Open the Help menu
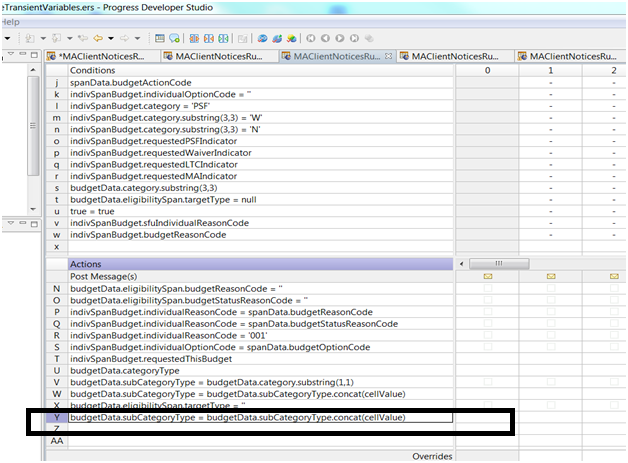 point(10,22)
